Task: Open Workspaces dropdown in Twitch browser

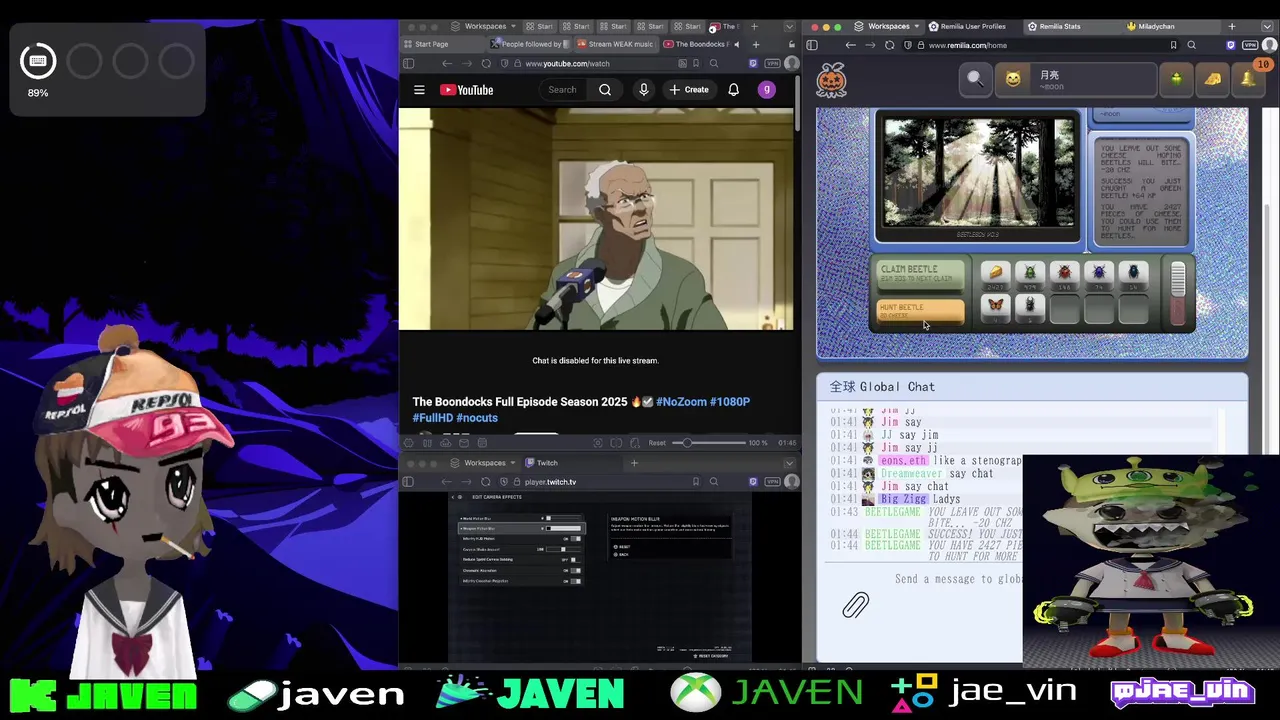Action: click(485, 463)
